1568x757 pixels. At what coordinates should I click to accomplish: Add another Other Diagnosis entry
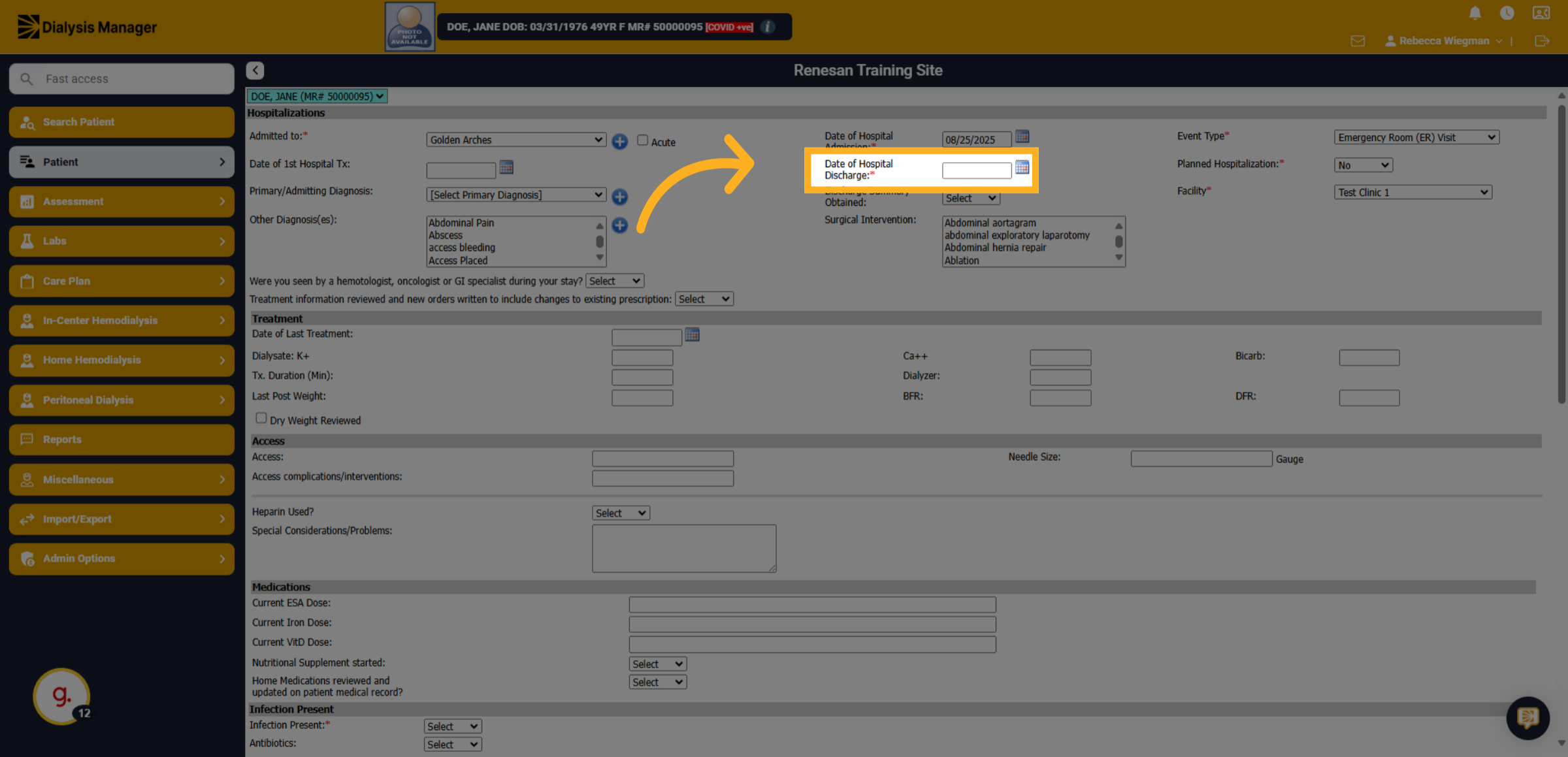619,225
